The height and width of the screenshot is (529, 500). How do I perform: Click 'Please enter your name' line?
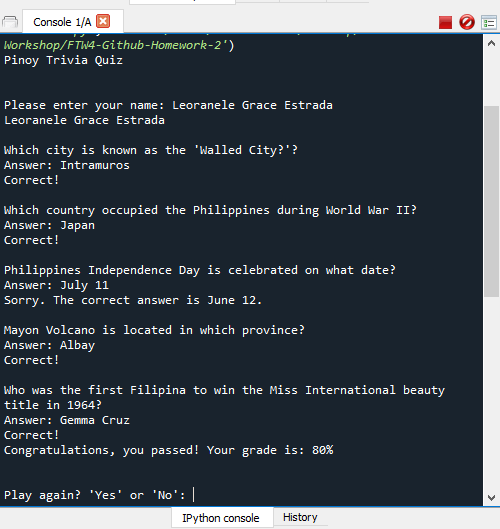[x=168, y=105]
